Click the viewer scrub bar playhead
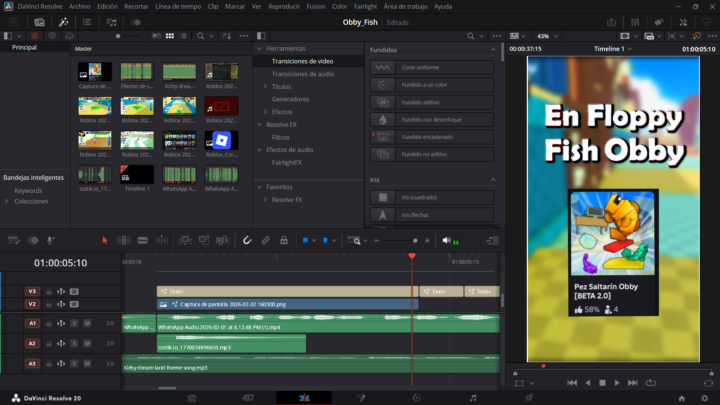The height and width of the screenshot is (405, 720). click(x=543, y=366)
